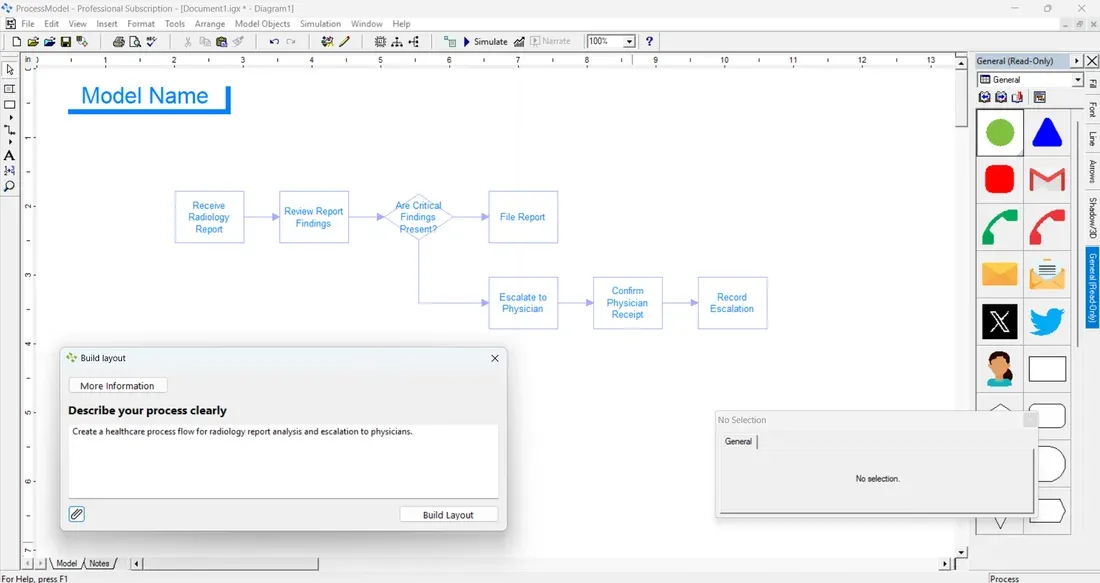Click the simulation chart output icon

pyautogui.click(x=519, y=41)
